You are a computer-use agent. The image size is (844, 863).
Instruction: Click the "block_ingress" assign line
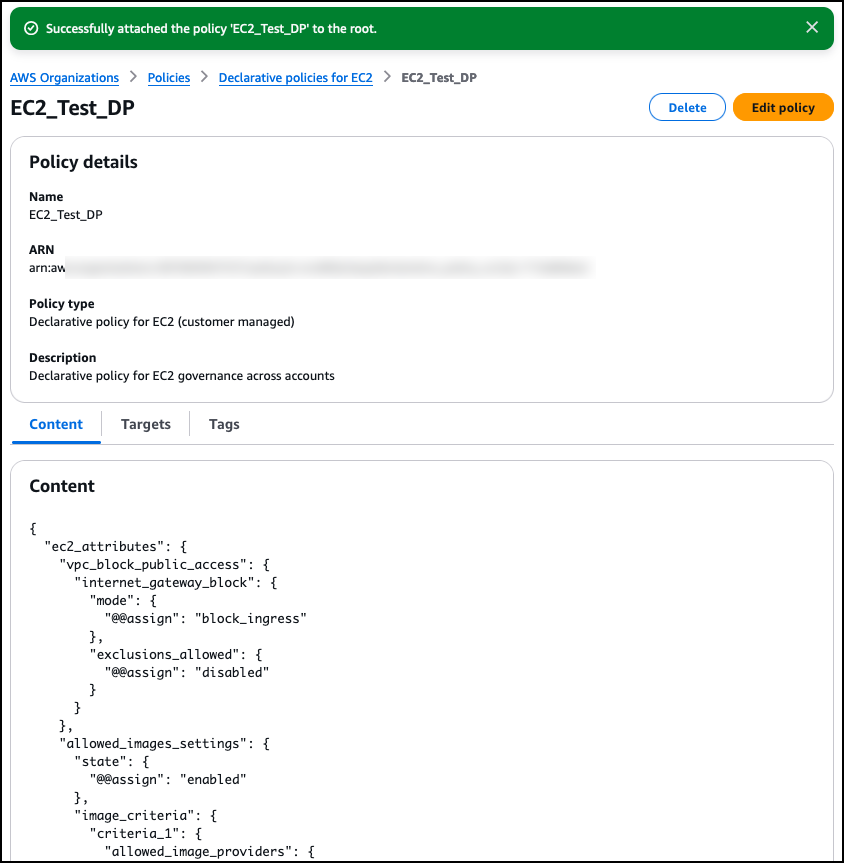tap(205, 619)
